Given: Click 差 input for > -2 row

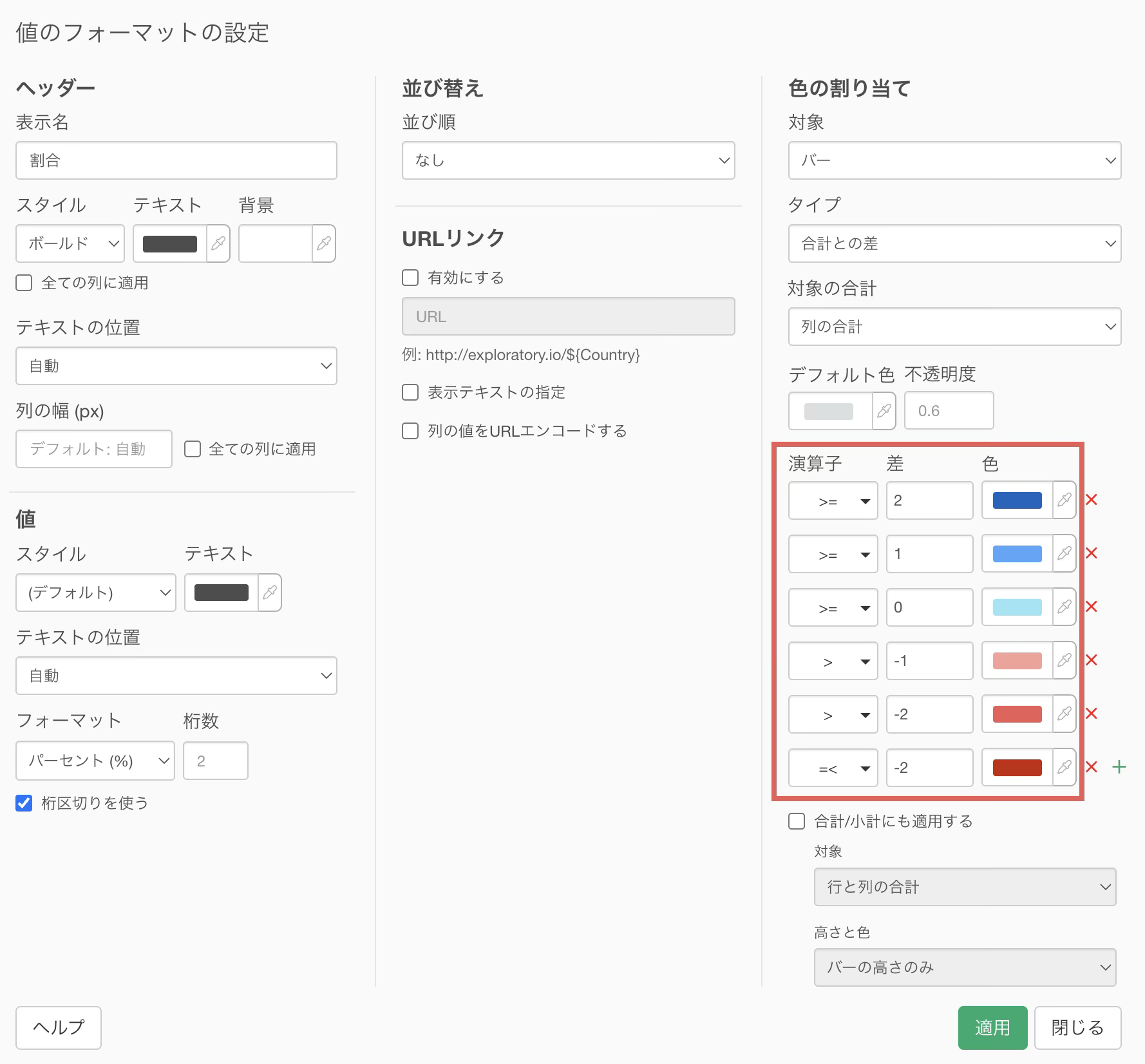Looking at the screenshot, I should pyautogui.click(x=930, y=714).
